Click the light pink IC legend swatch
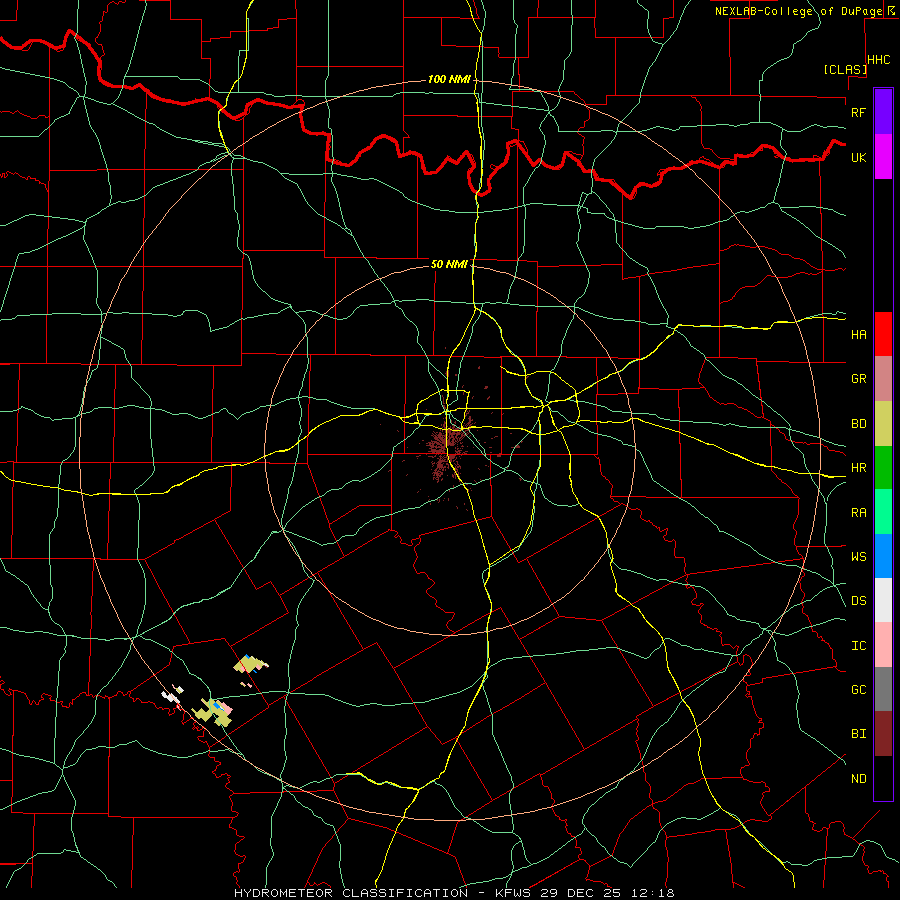Screen dimensions: 900x900 (x=883, y=645)
